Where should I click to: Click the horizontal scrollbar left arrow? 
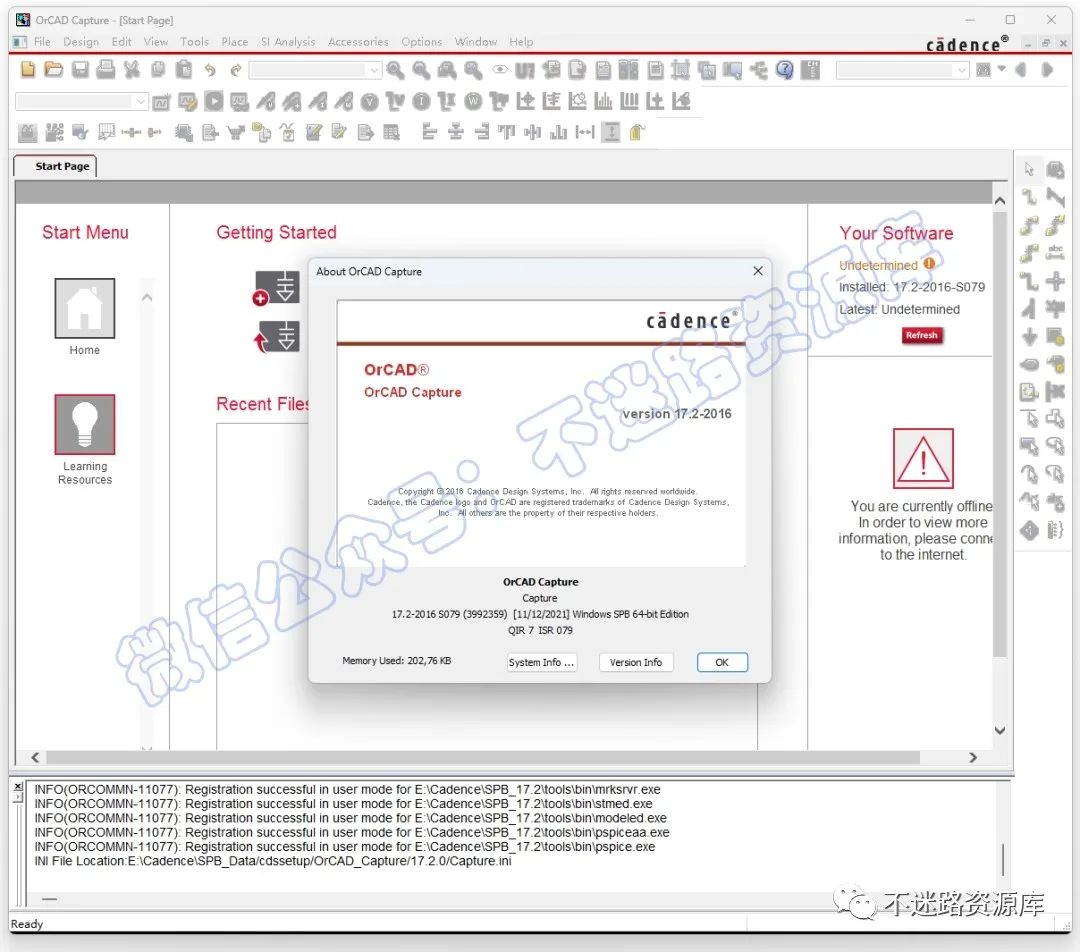click(35, 757)
